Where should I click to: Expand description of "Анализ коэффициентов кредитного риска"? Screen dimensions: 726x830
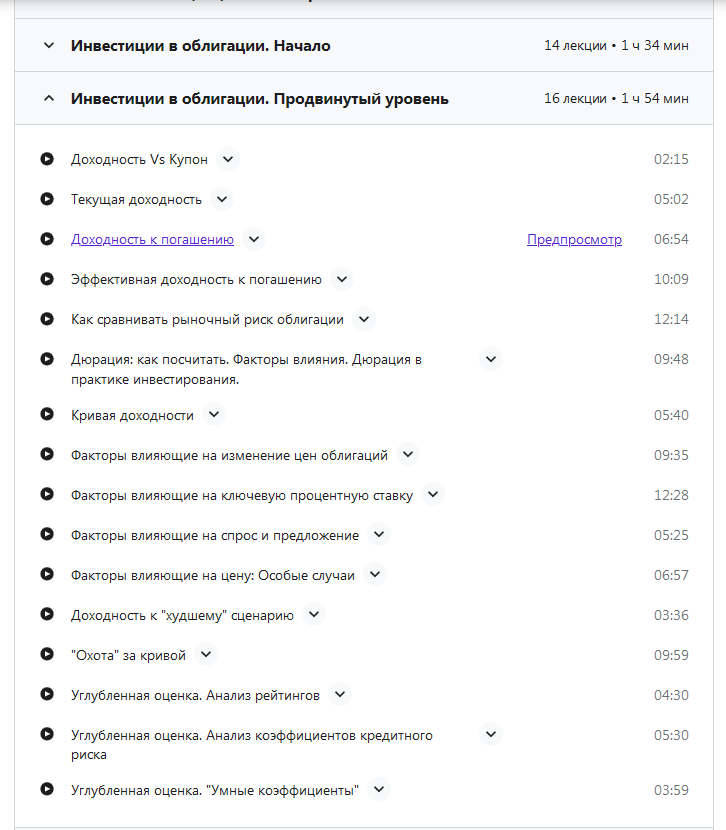point(490,735)
